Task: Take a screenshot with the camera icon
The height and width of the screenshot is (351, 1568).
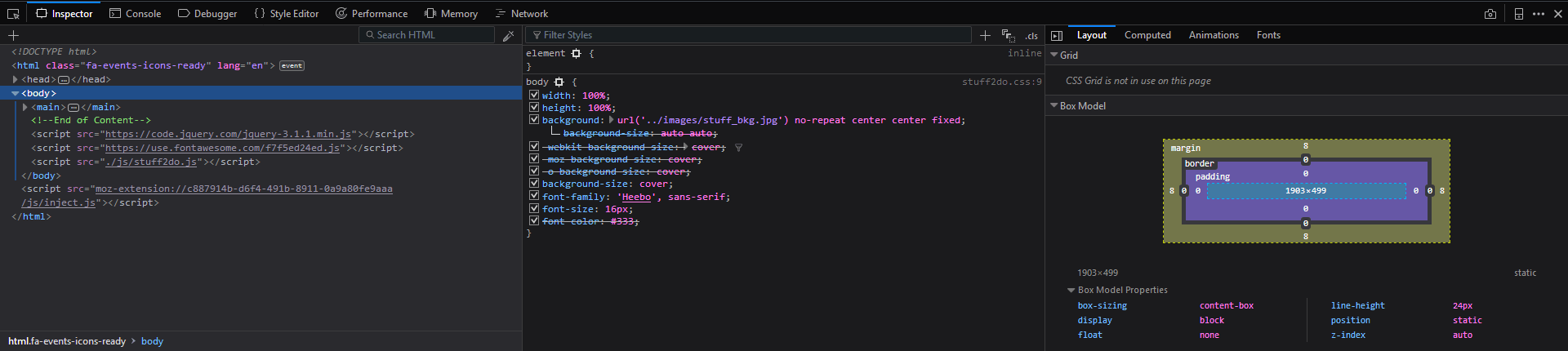Action: point(1490,14)
